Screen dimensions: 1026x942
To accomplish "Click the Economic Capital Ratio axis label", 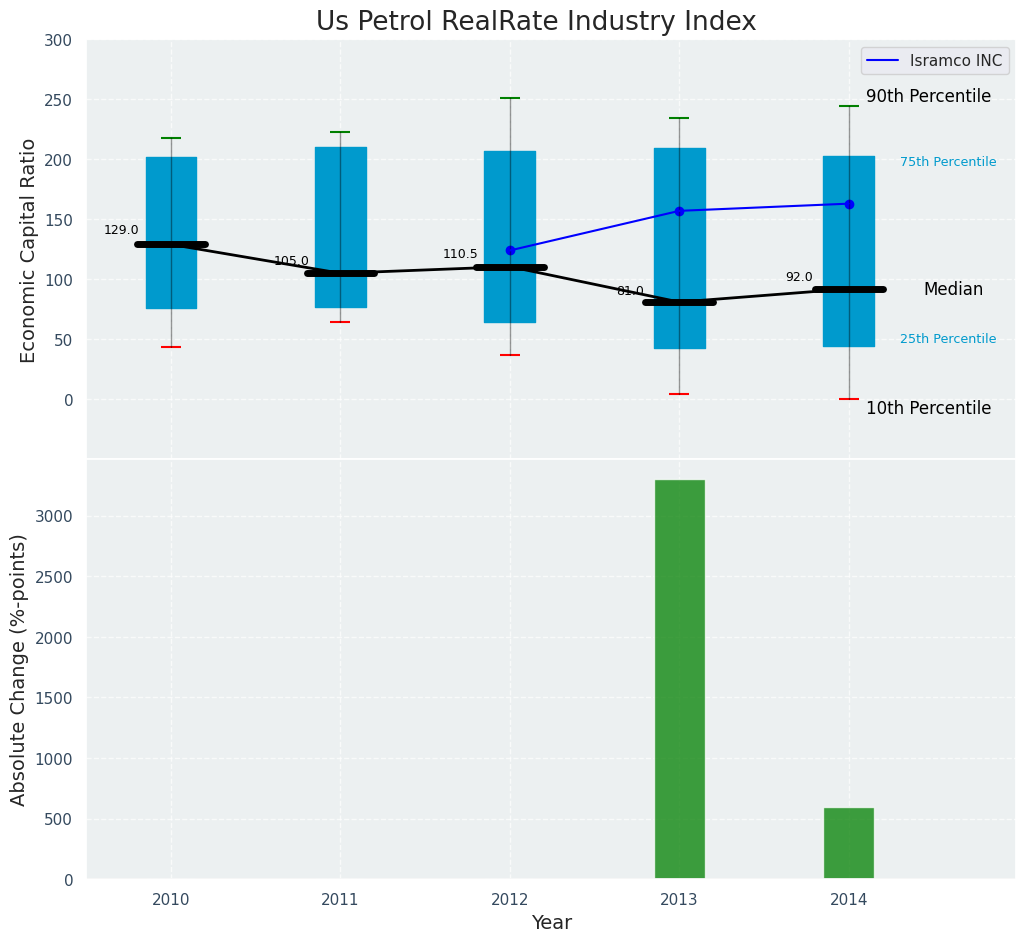I will [x=28, y=250].
